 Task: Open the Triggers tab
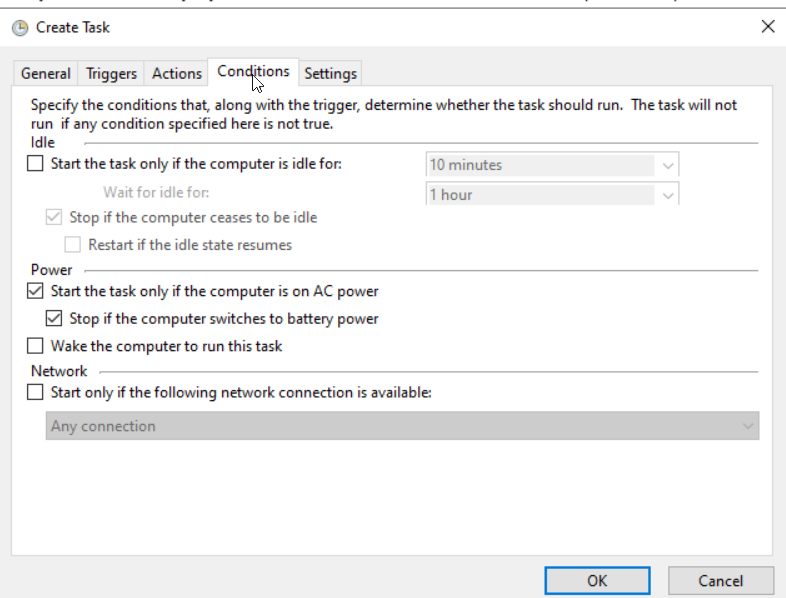pos(111,74)
